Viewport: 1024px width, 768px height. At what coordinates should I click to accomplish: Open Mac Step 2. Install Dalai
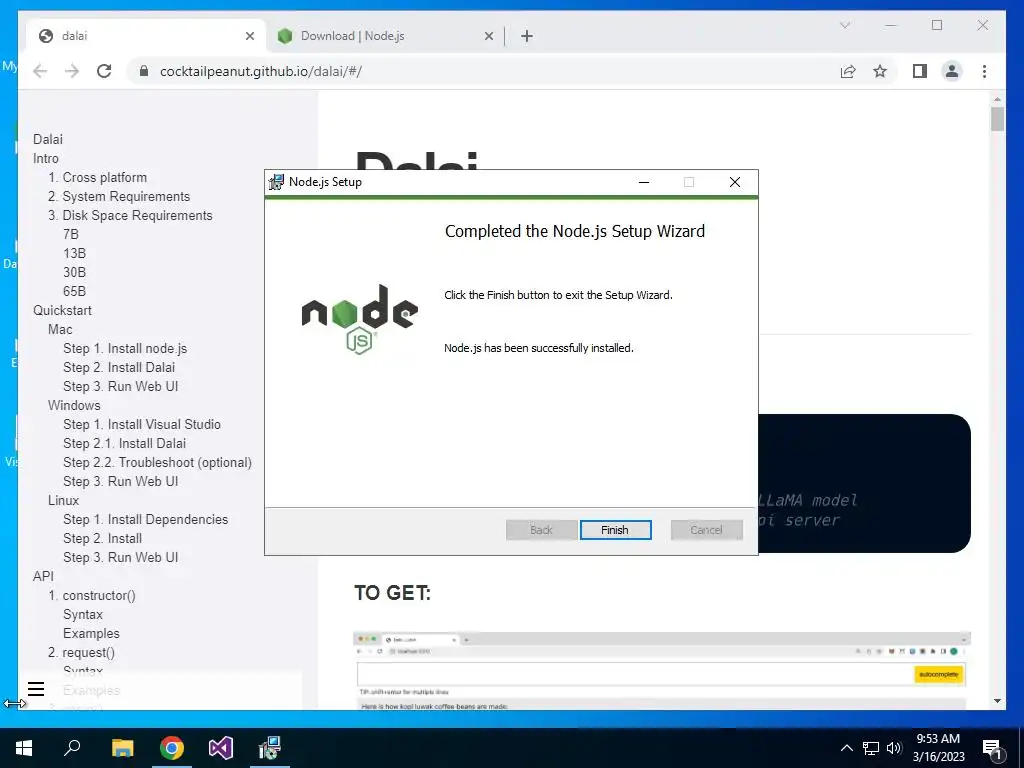coord(119,367)
